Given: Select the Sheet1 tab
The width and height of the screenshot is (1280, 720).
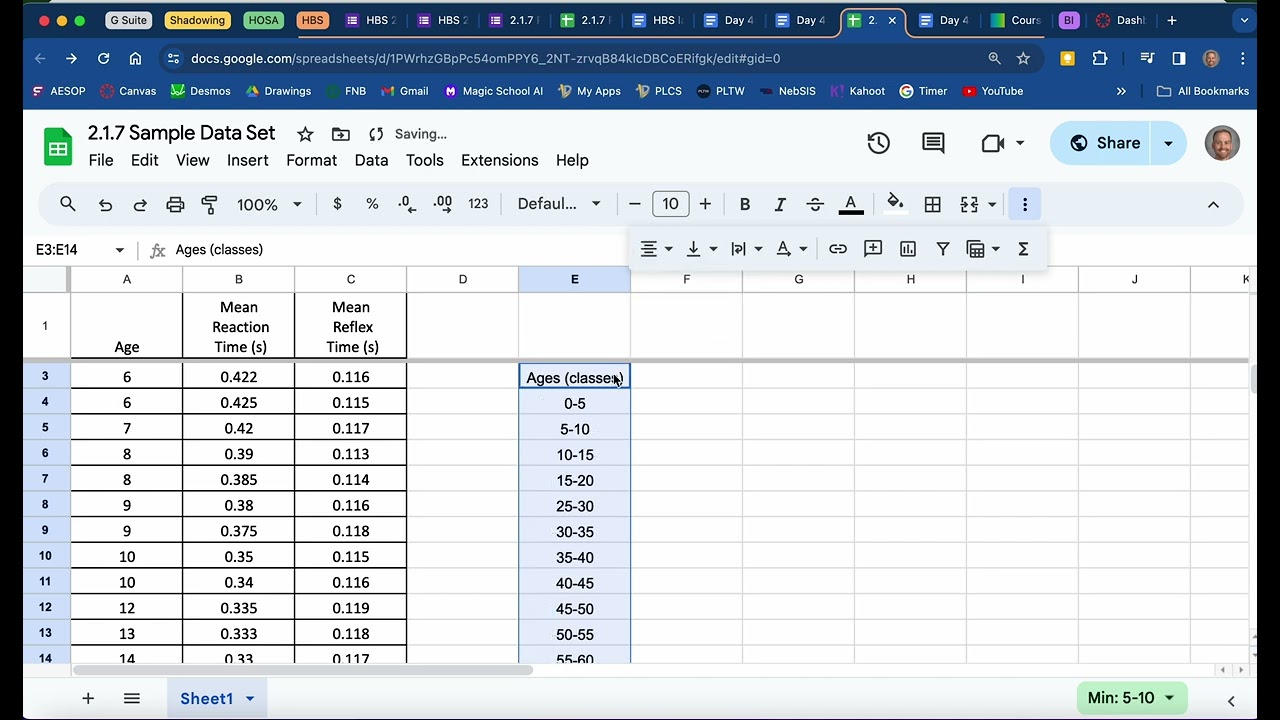Looking at the screenshot, I should 217,698.
